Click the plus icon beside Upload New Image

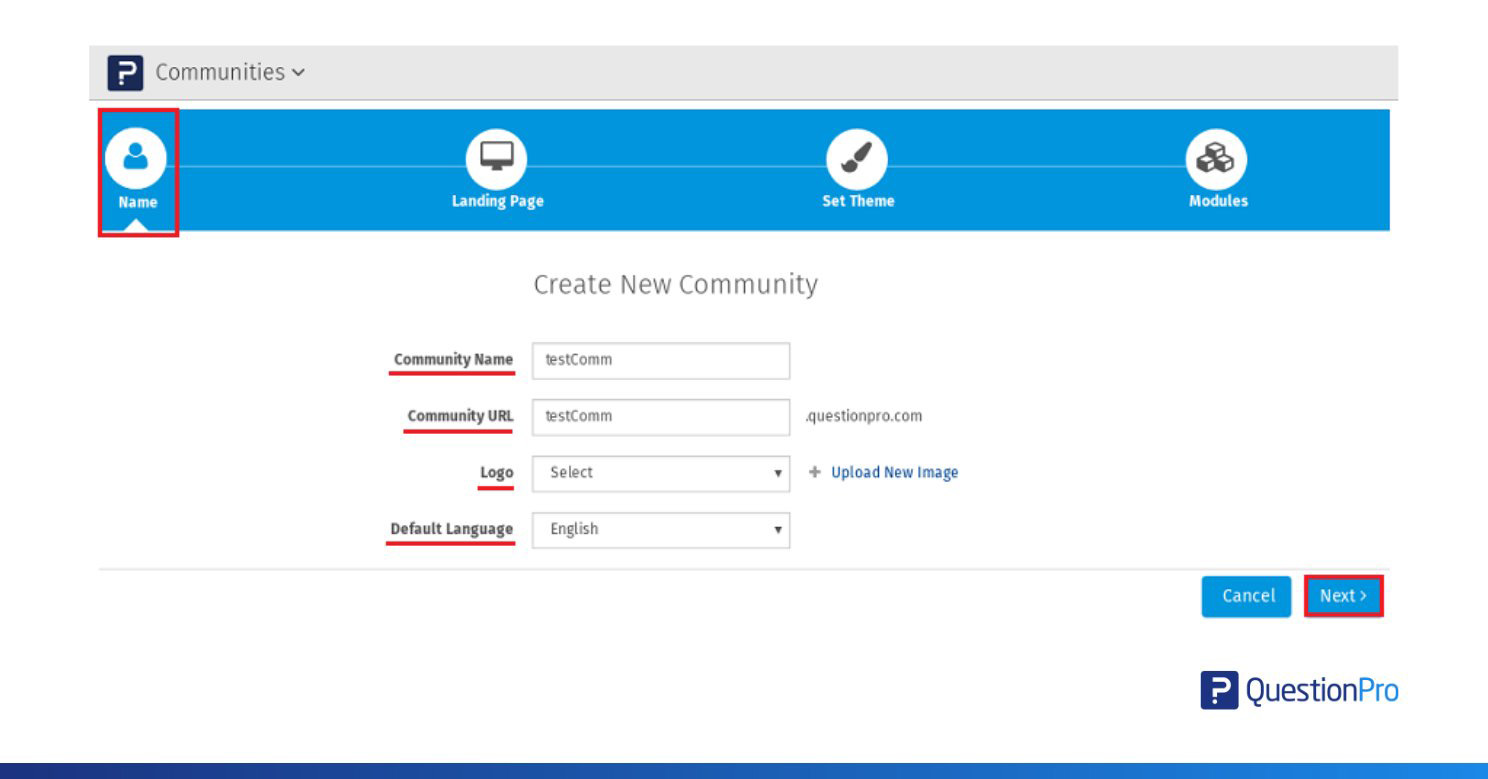click(x=815, y=472)
